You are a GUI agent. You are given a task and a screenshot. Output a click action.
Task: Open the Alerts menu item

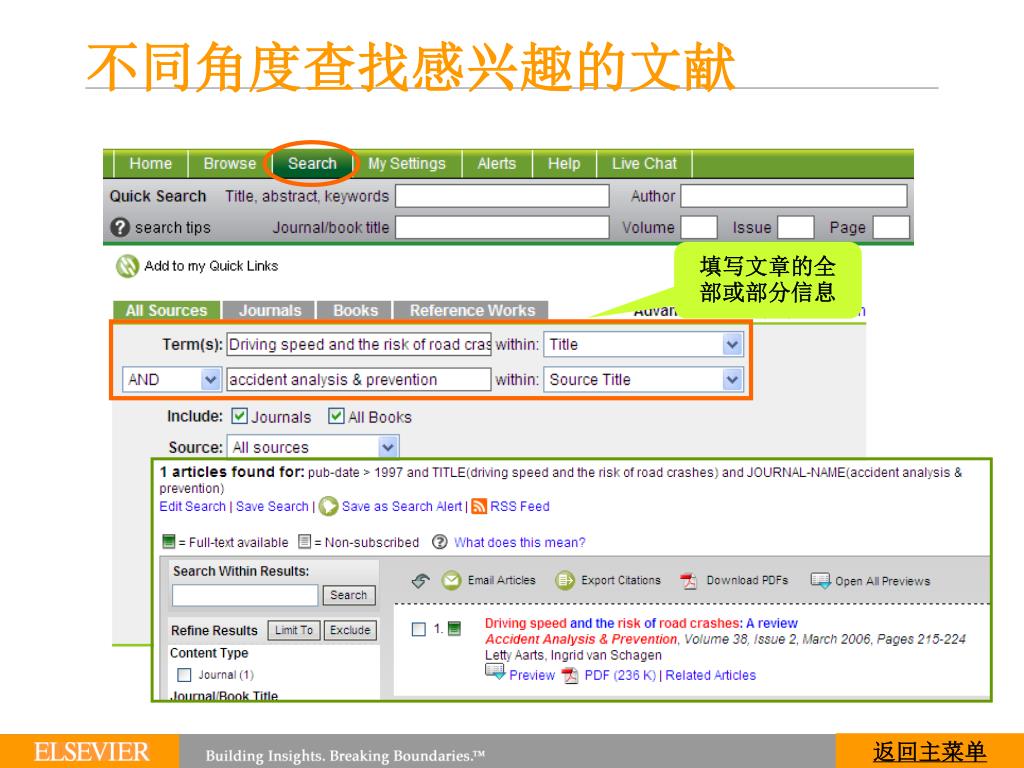(x=497, y=163)
